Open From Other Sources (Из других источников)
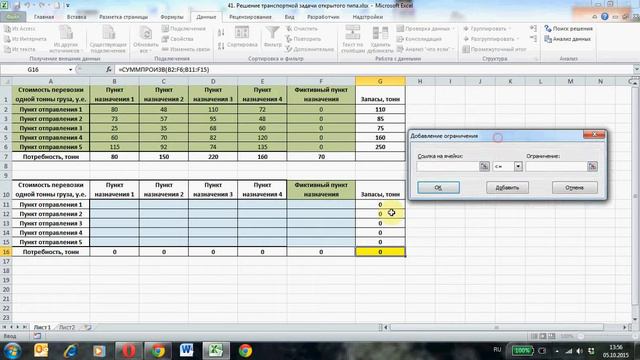 point(66,39)
